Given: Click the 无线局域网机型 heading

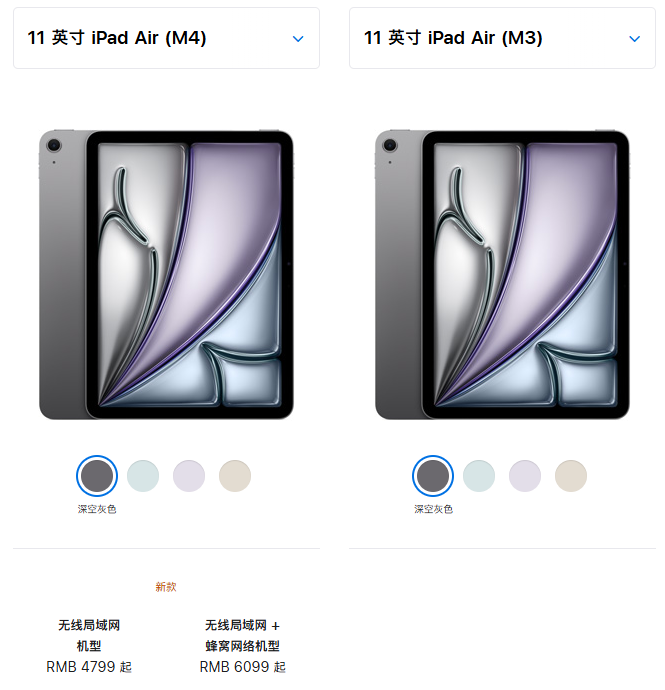Looking at the screenshot, I should 89,635.
